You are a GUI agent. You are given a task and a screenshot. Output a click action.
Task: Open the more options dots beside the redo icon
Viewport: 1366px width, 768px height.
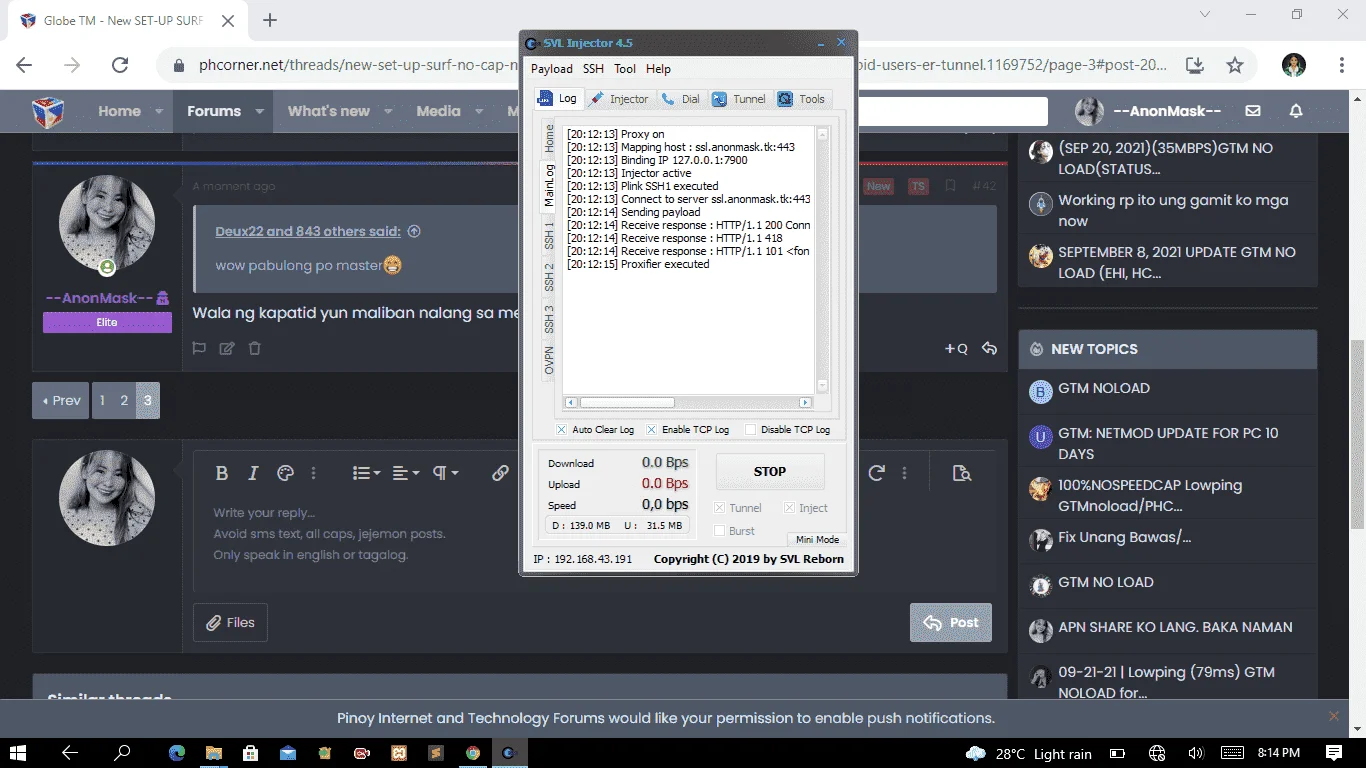point(905,473)
